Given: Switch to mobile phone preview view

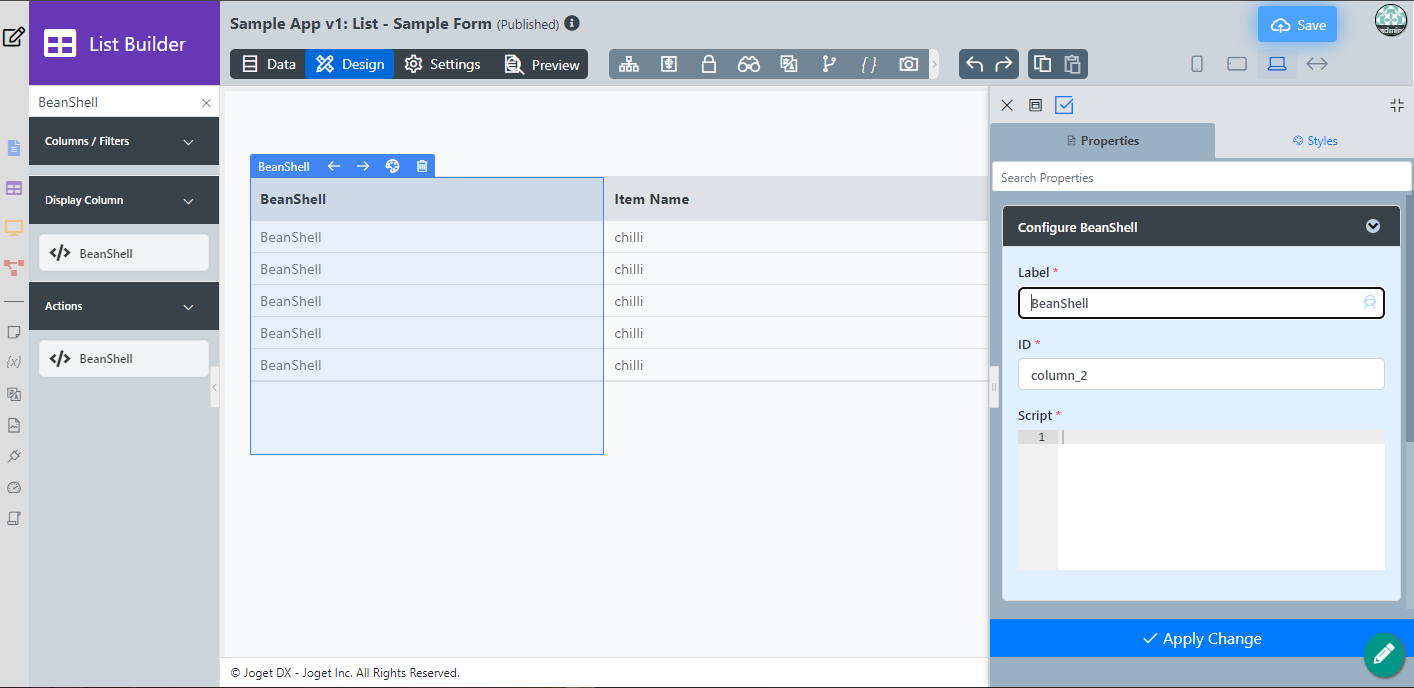Looking at the screenshot, I should [1197, 64].
